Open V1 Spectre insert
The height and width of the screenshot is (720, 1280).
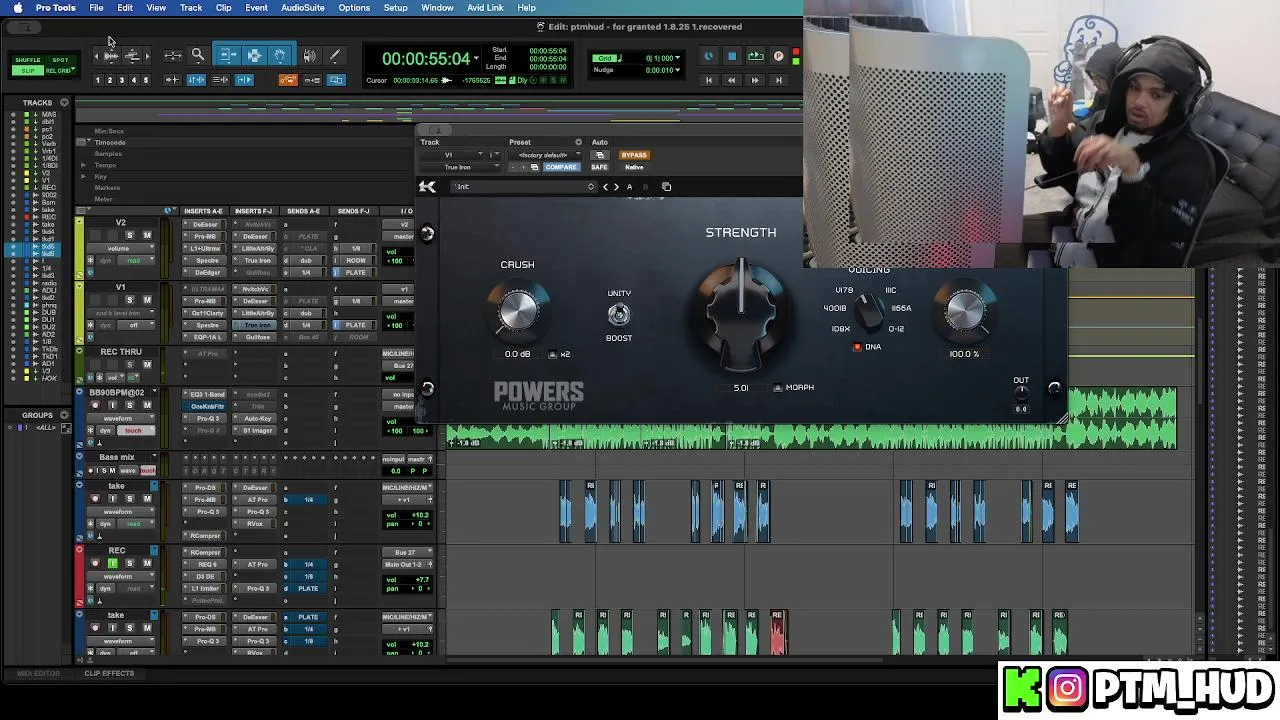pos(207,325)
